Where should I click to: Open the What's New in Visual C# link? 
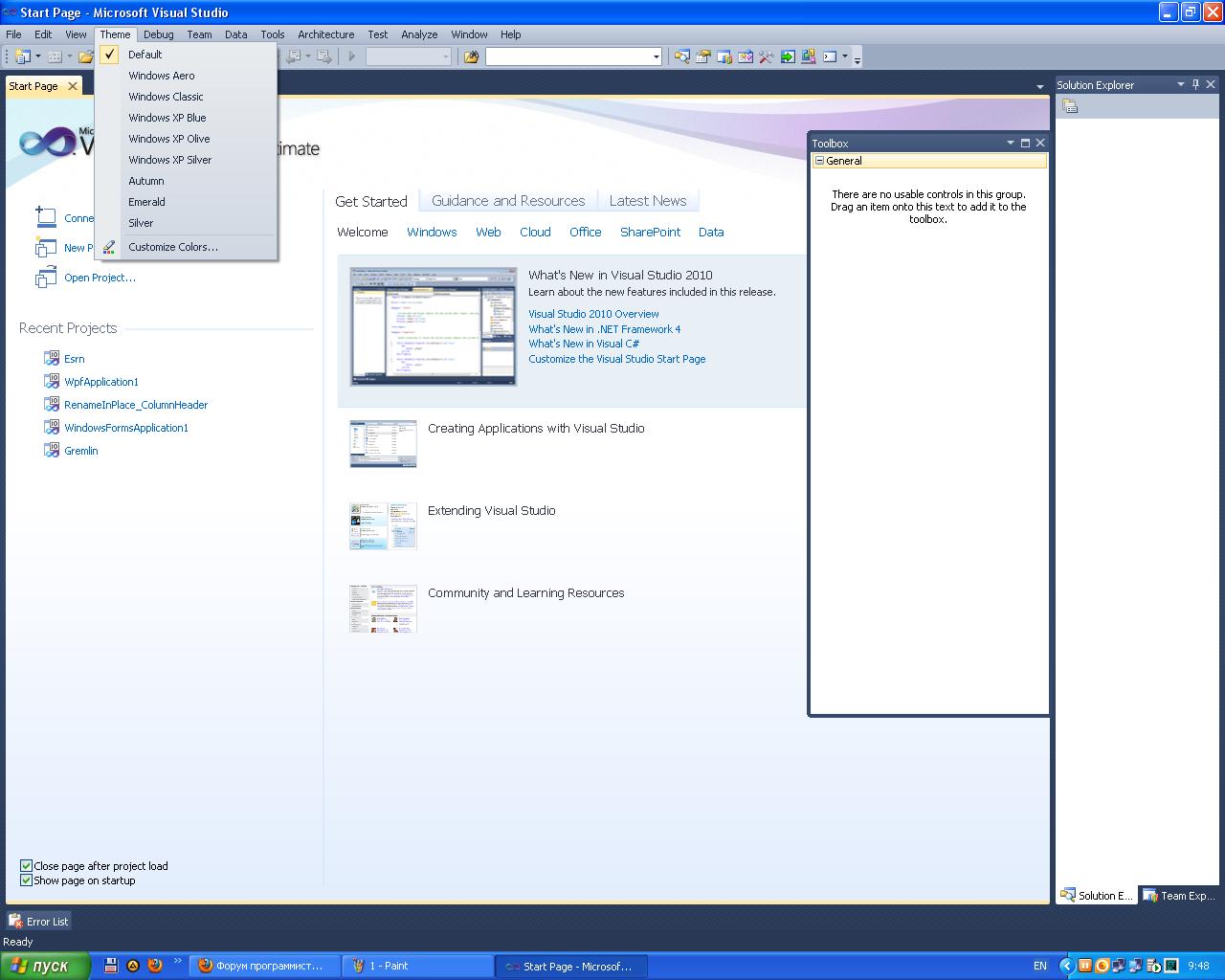pyautogui.click(x=584, y=344)
